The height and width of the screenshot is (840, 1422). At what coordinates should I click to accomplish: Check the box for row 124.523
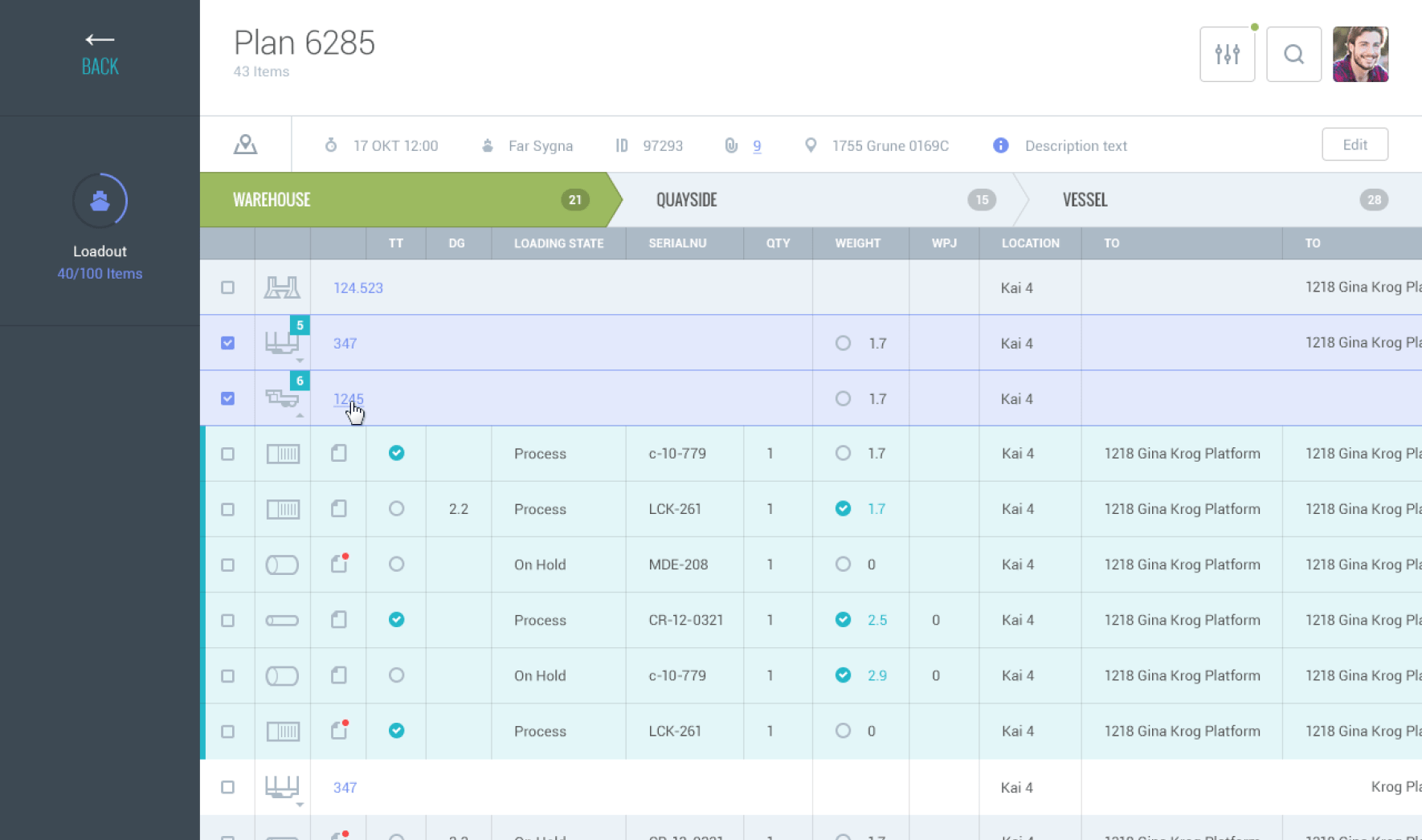tap(227, 287)
